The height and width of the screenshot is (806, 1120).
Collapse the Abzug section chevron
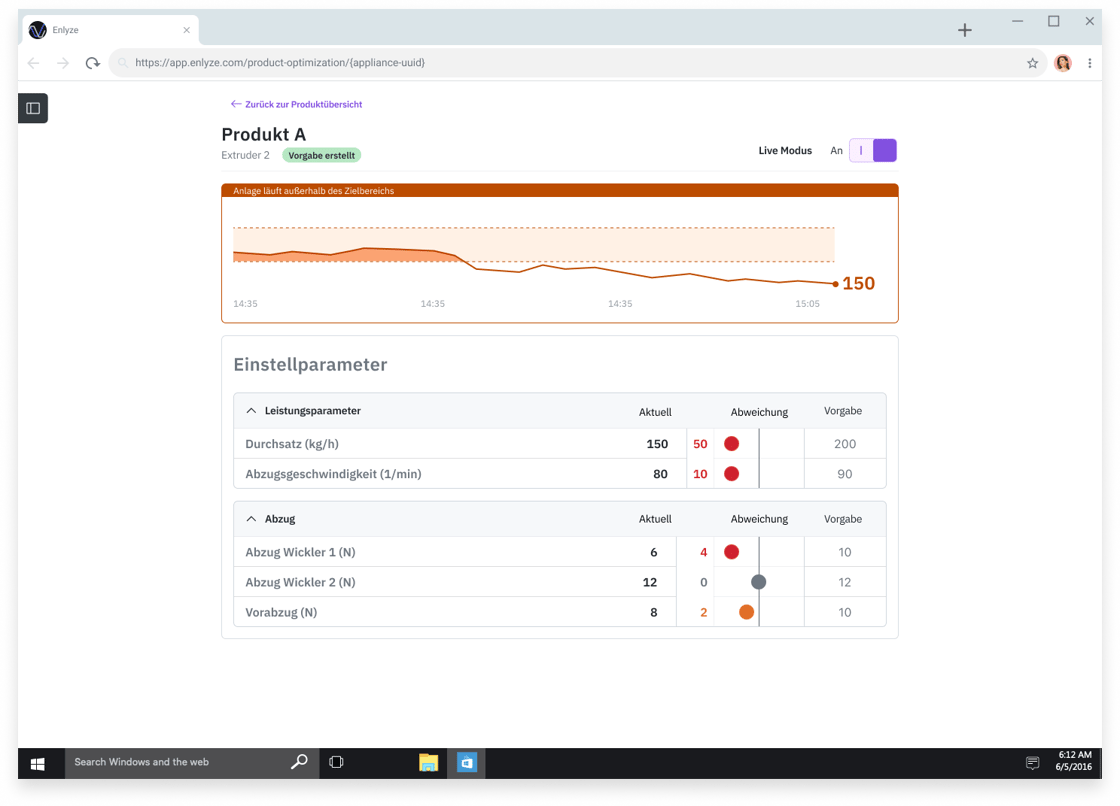coord(251,519)
